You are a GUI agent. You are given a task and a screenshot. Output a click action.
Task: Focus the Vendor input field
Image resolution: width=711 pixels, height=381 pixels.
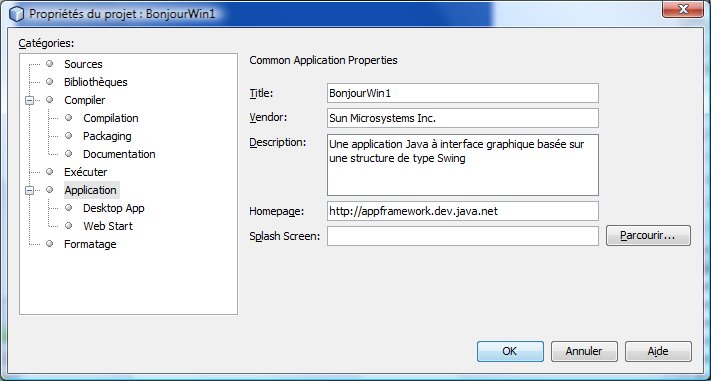[463, 118]
